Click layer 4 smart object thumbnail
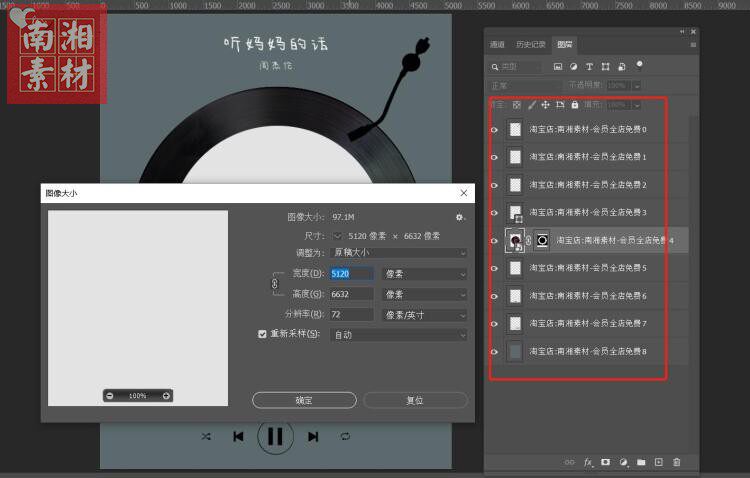 515,241
